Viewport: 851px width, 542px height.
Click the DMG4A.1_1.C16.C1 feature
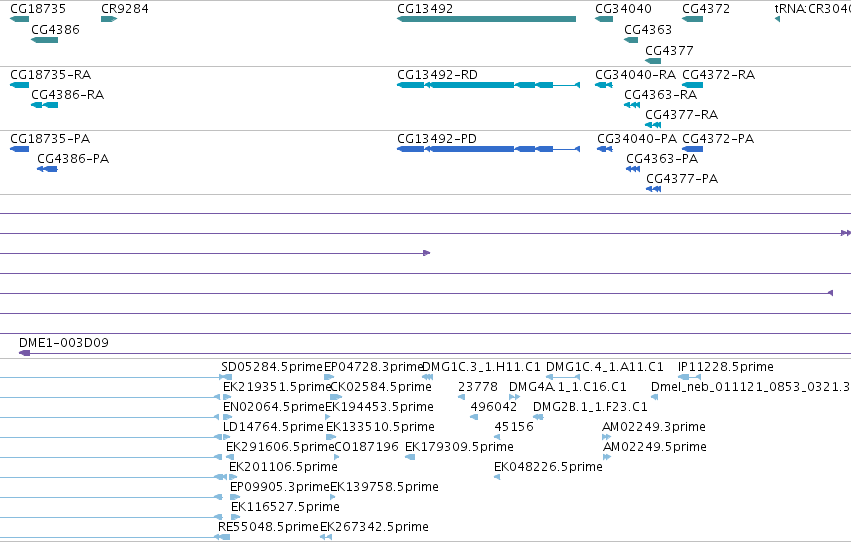pyautogui.click(x=515, y=397)
